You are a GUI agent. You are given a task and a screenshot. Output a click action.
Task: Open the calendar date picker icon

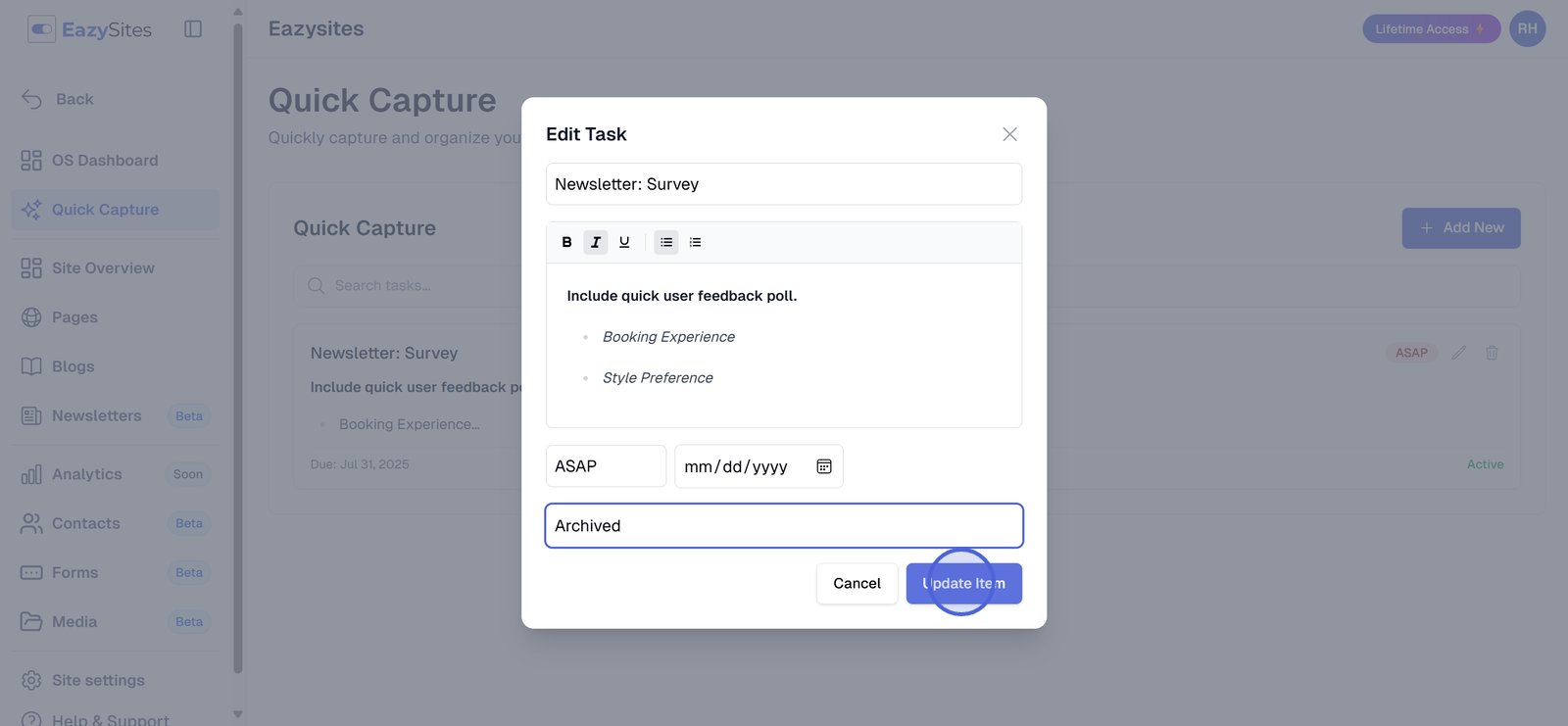pyautogui.click(x=824, y=466)
